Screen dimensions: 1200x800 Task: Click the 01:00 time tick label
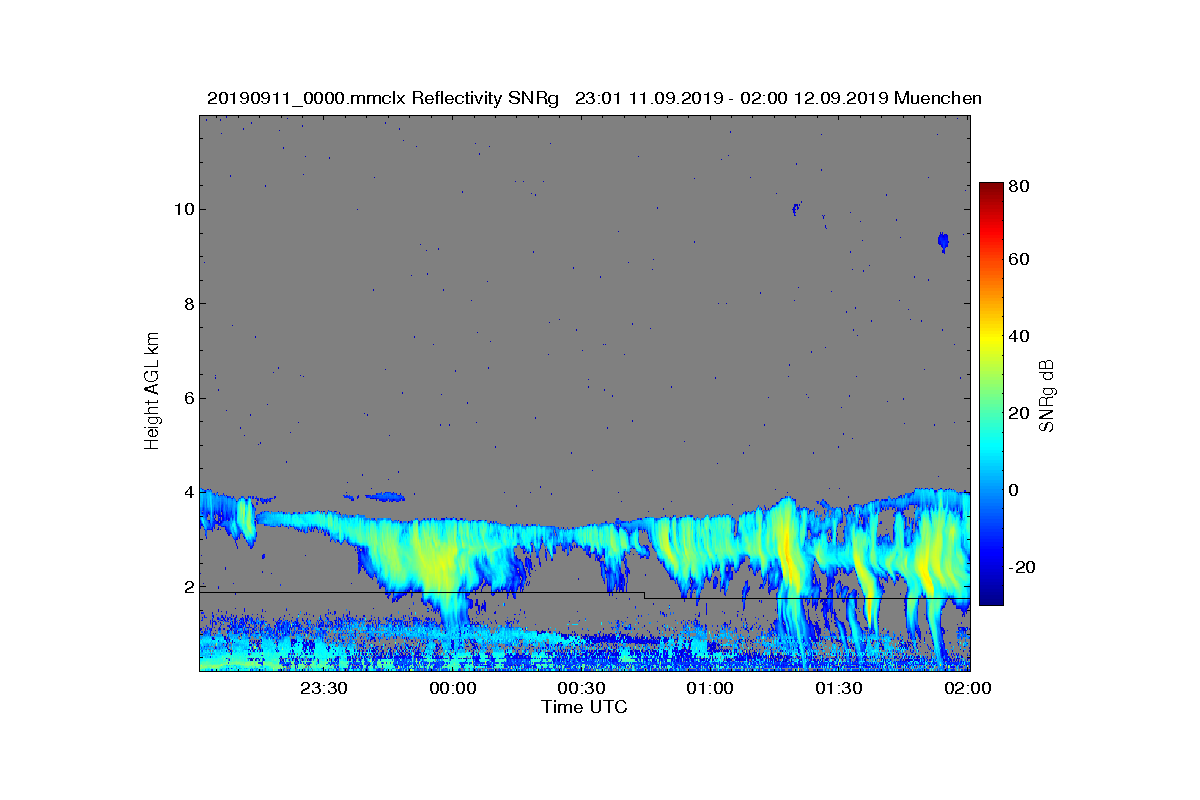(x=710, y=689)
